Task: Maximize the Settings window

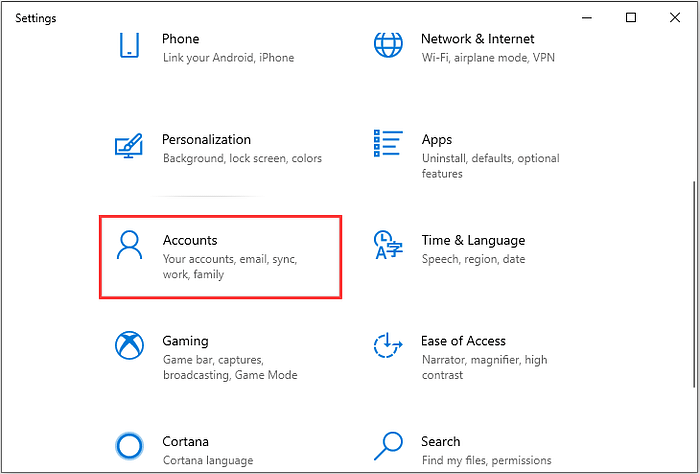Action: 631,18
